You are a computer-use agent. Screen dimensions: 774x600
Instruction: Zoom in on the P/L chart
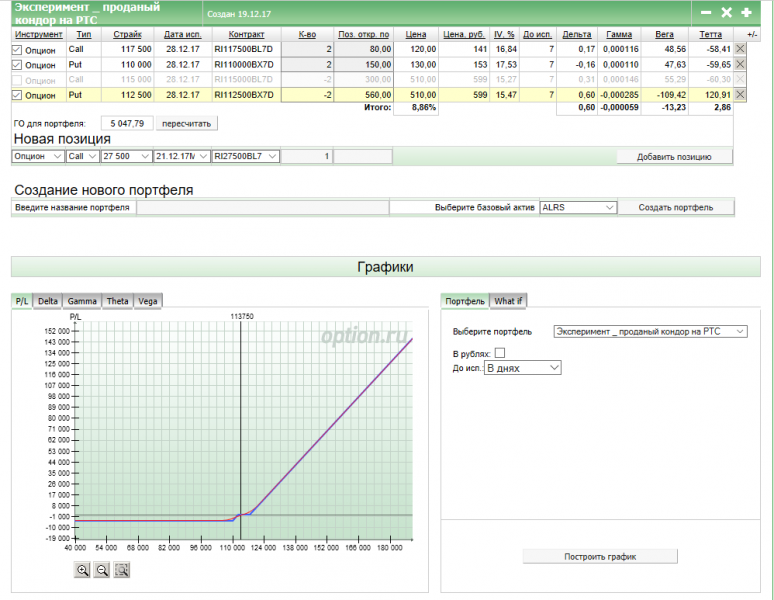82,570
